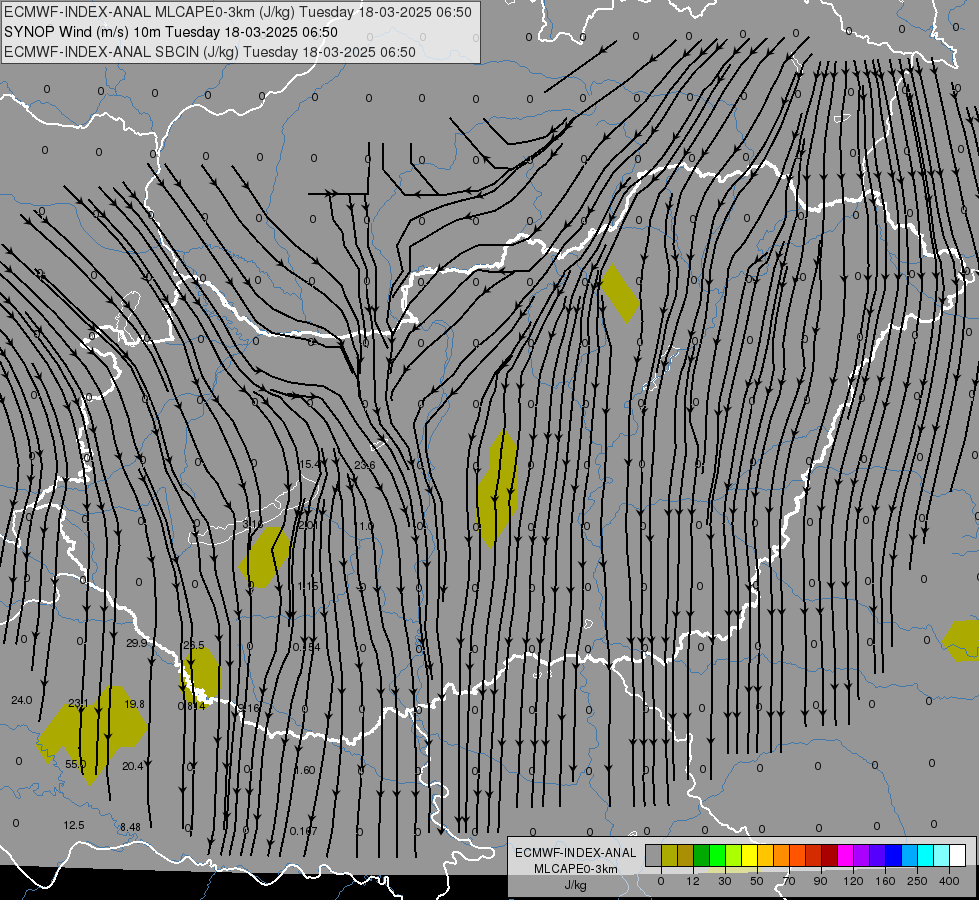Image resolution: width=979 pixels, height=900 pixels.
Task: Click the map value 12.5
Action: point(74,826)
